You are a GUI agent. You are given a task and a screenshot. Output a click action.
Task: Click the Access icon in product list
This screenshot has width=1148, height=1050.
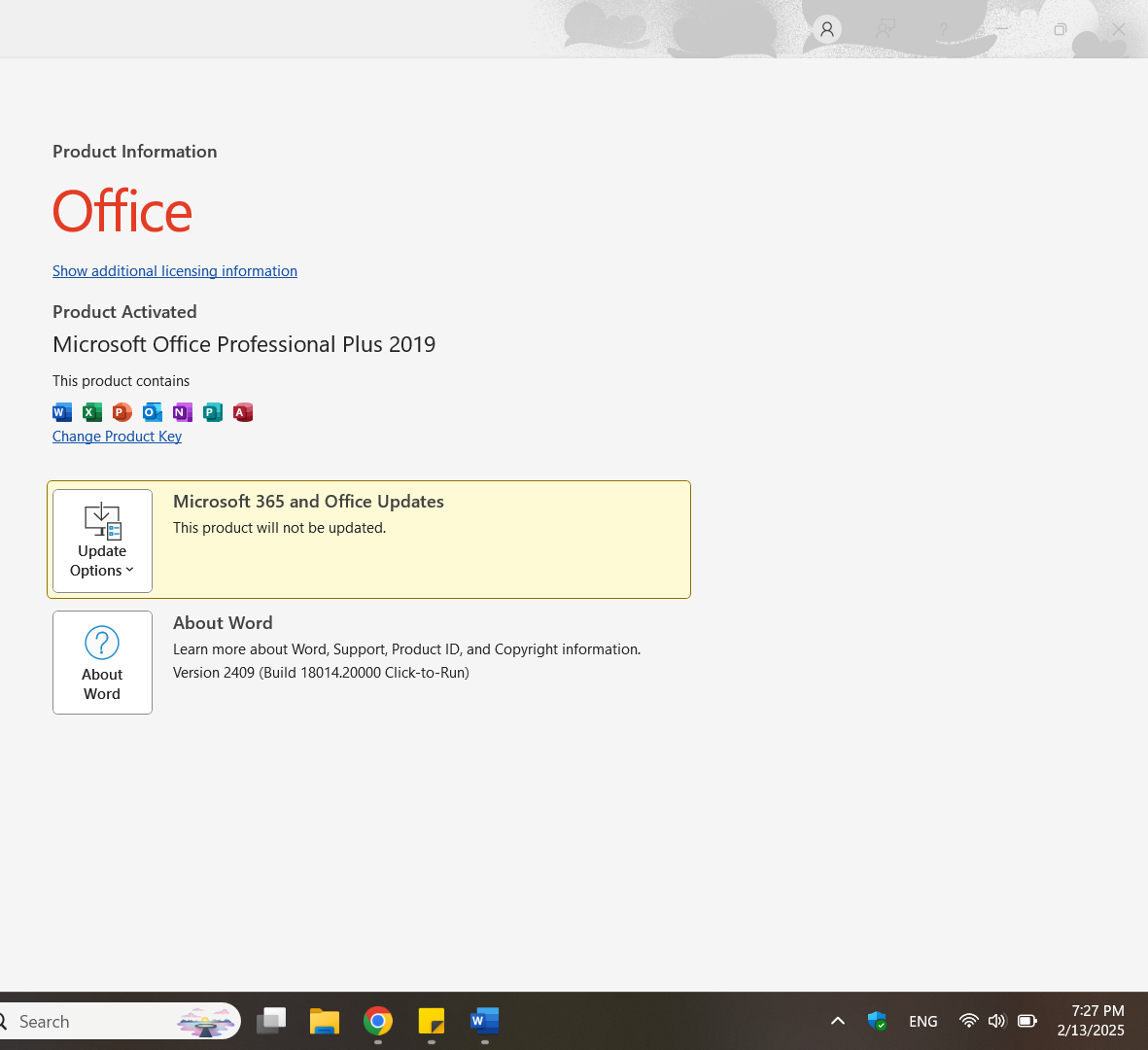coord(243,412)
